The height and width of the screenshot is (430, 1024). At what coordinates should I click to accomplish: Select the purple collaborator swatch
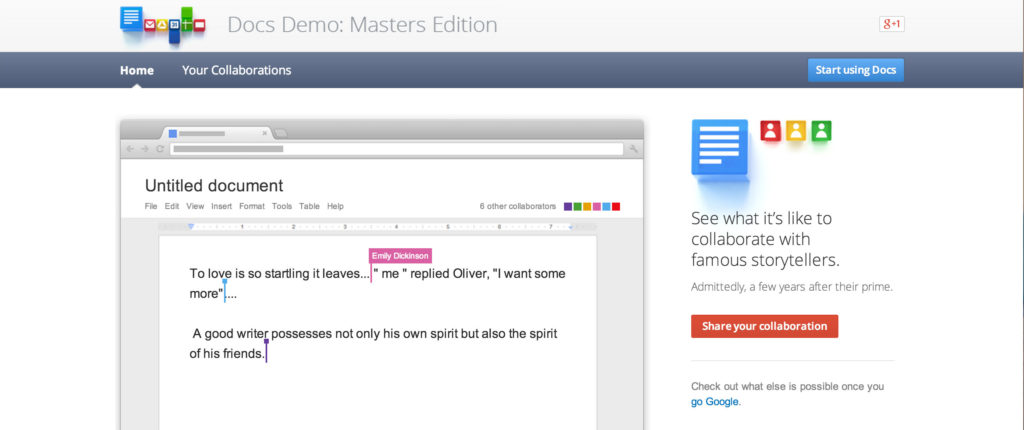[x=568, y=207]
